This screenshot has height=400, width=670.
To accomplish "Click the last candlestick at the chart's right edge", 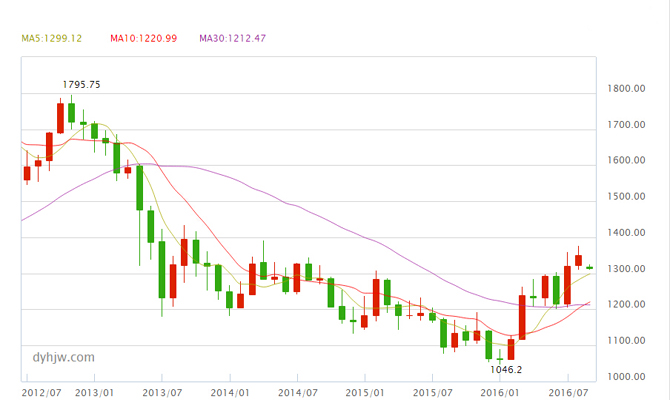I will tap(589, 267).
